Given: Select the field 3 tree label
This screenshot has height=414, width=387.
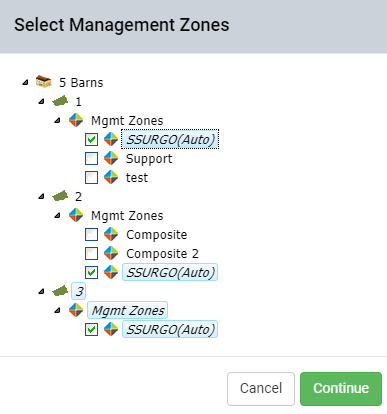Looking at the screenshot, I should 79,291.
